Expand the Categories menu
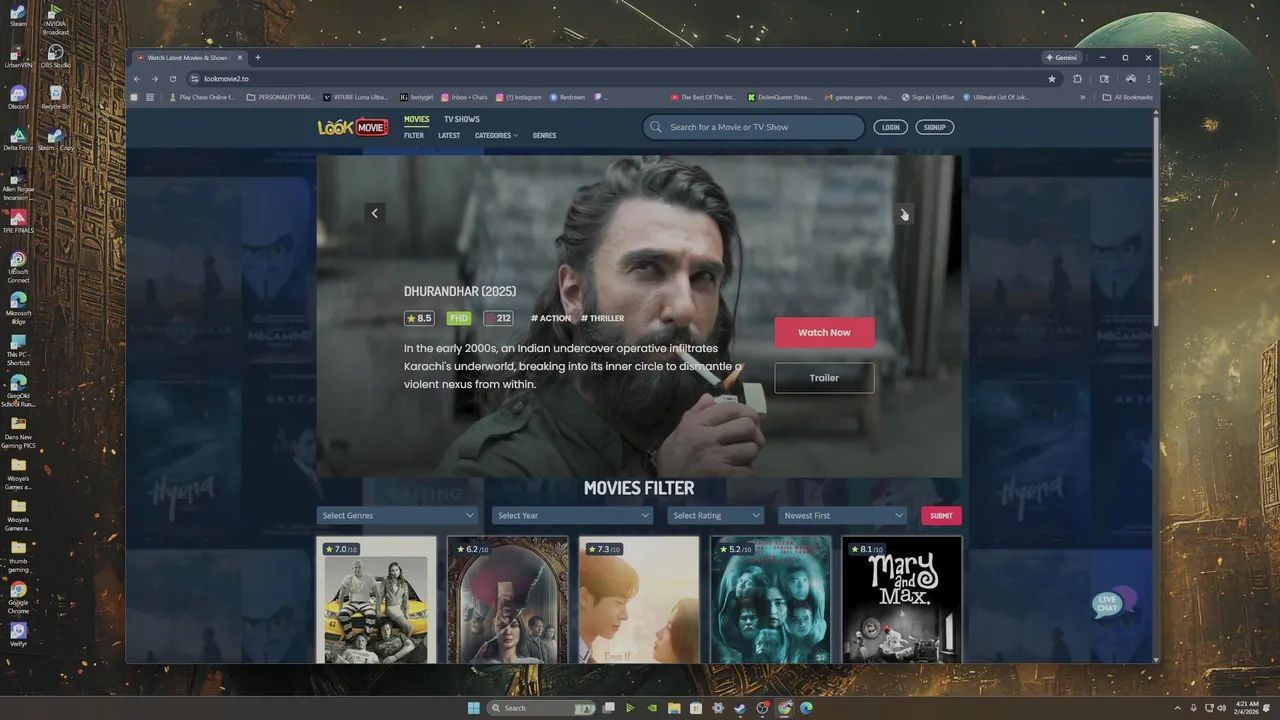This screenshot has height=720, width=1280. point(496,135)
